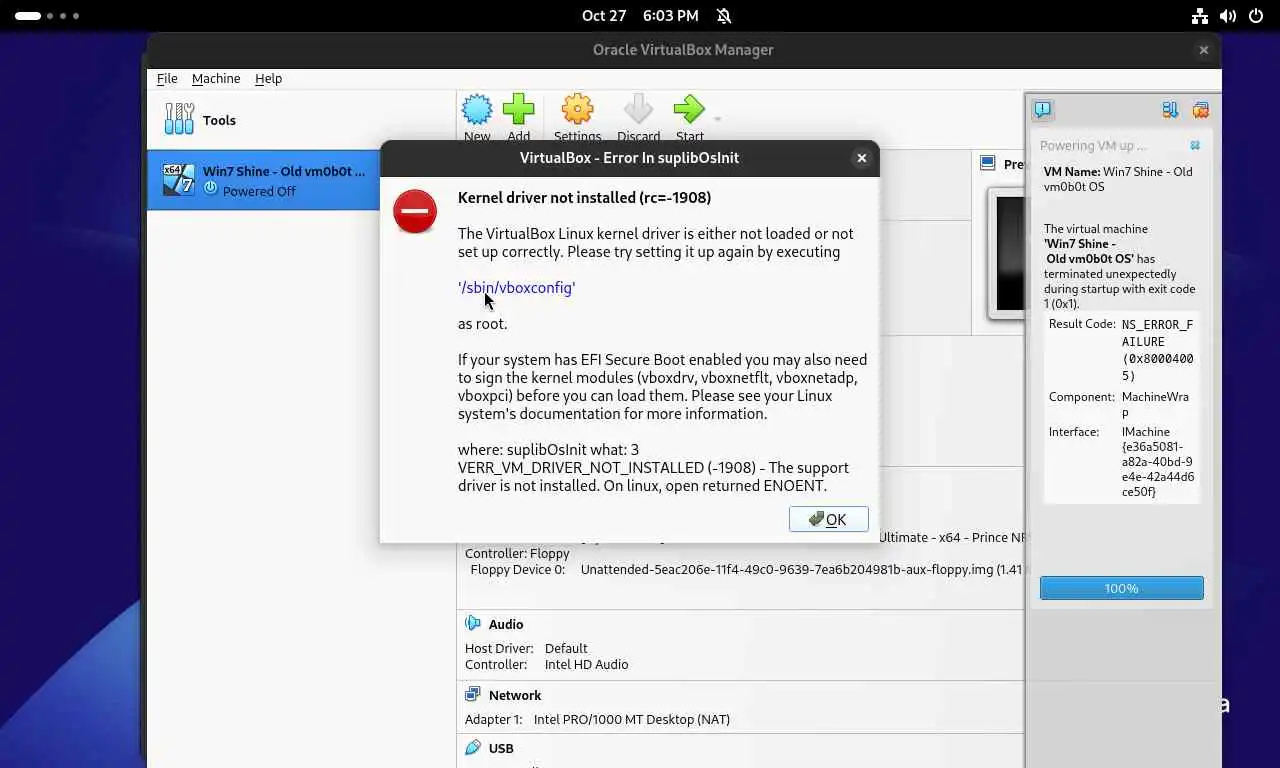1280x768 pixels.
Task: Click the Network section icon
Action: coord(473,695)
